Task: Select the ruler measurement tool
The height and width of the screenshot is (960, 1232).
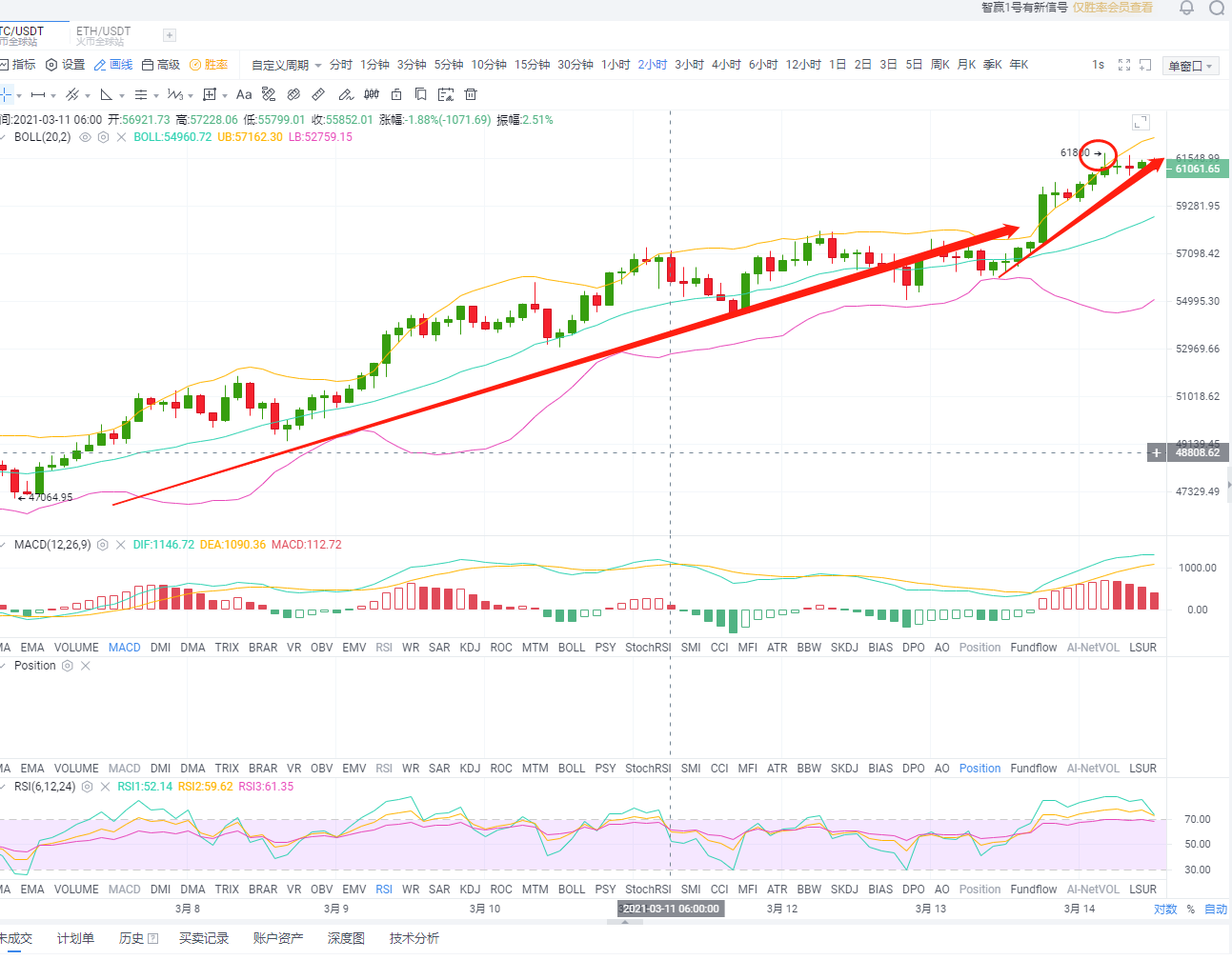Action: (x=319, y=94)
